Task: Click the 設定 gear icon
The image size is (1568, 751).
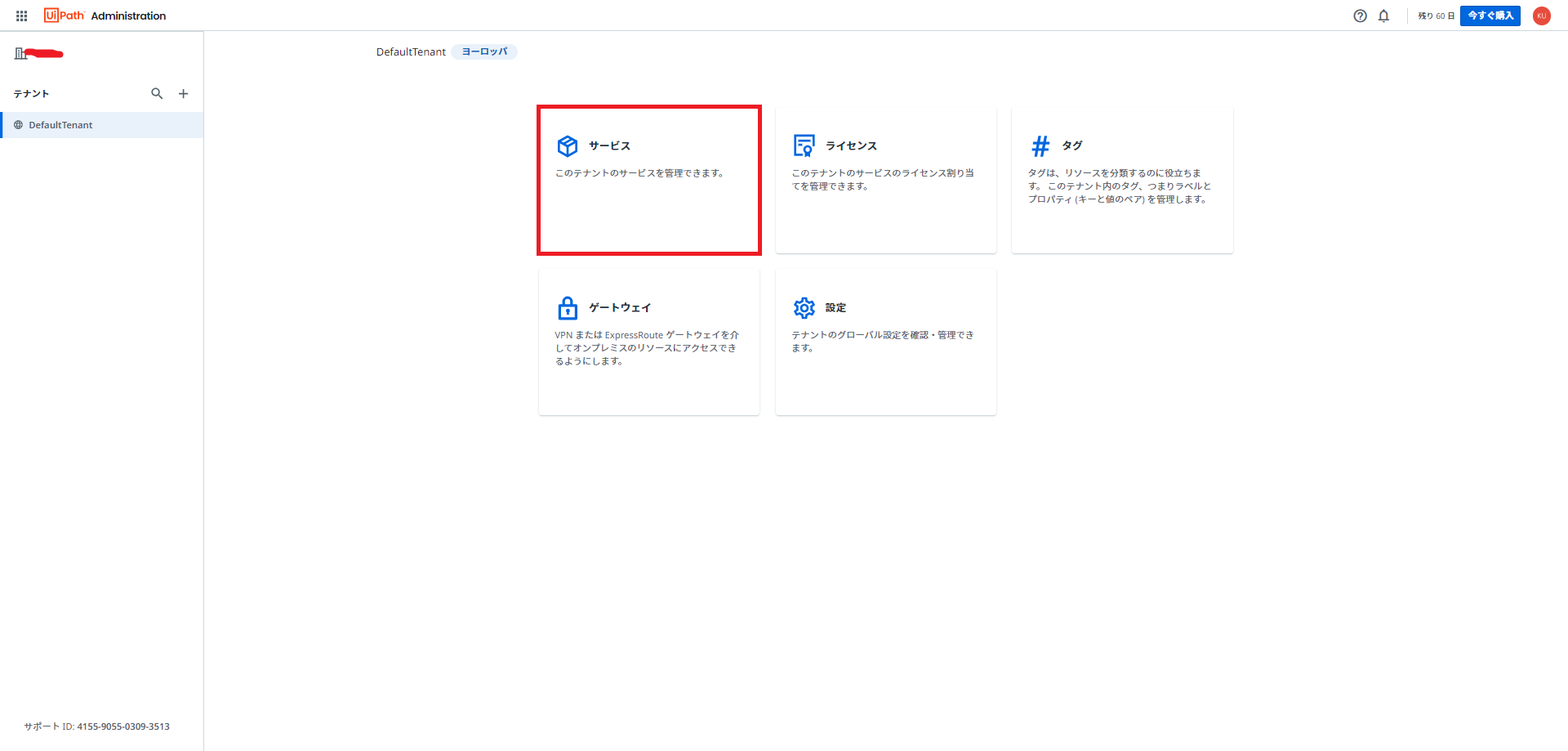Action: [804, 308]
